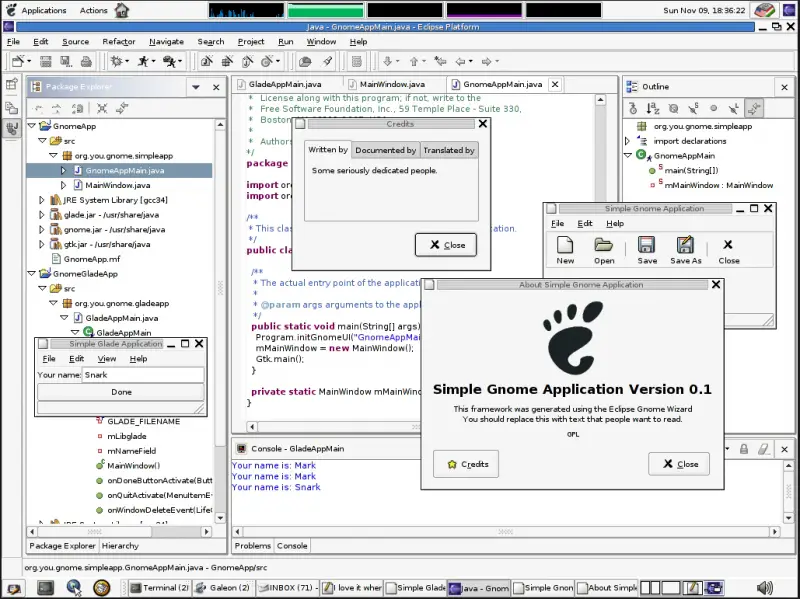The width and height of the screenshot is (800, 599).
Task: Expand the gtk.jar node
Action: click(x=42, y=244)
